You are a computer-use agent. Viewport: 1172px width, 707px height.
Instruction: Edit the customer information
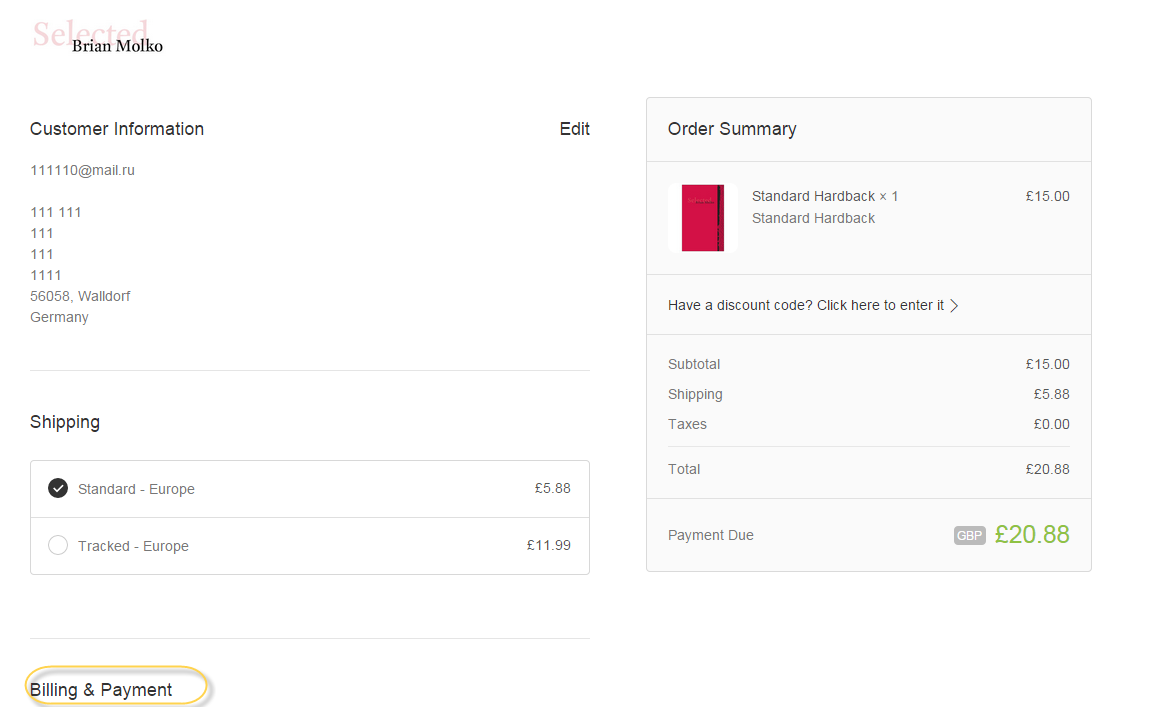[x=574, y=129]
